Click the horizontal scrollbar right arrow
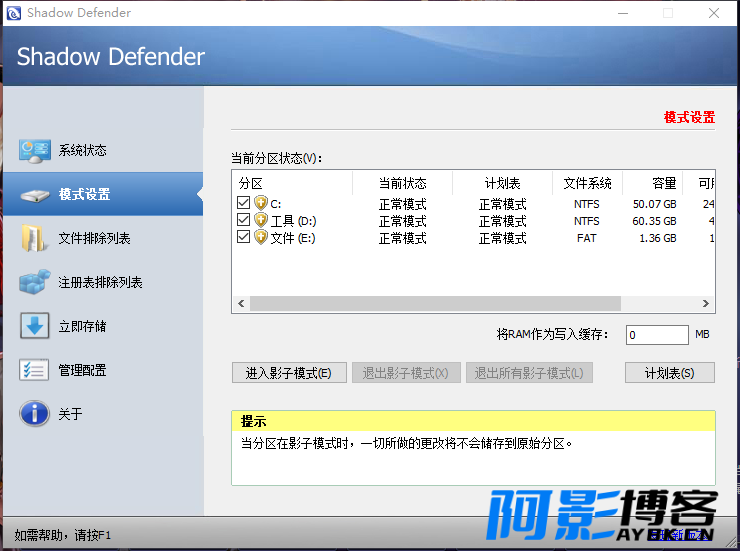This screenshot has height=551, width=740. tap(706, 303)
